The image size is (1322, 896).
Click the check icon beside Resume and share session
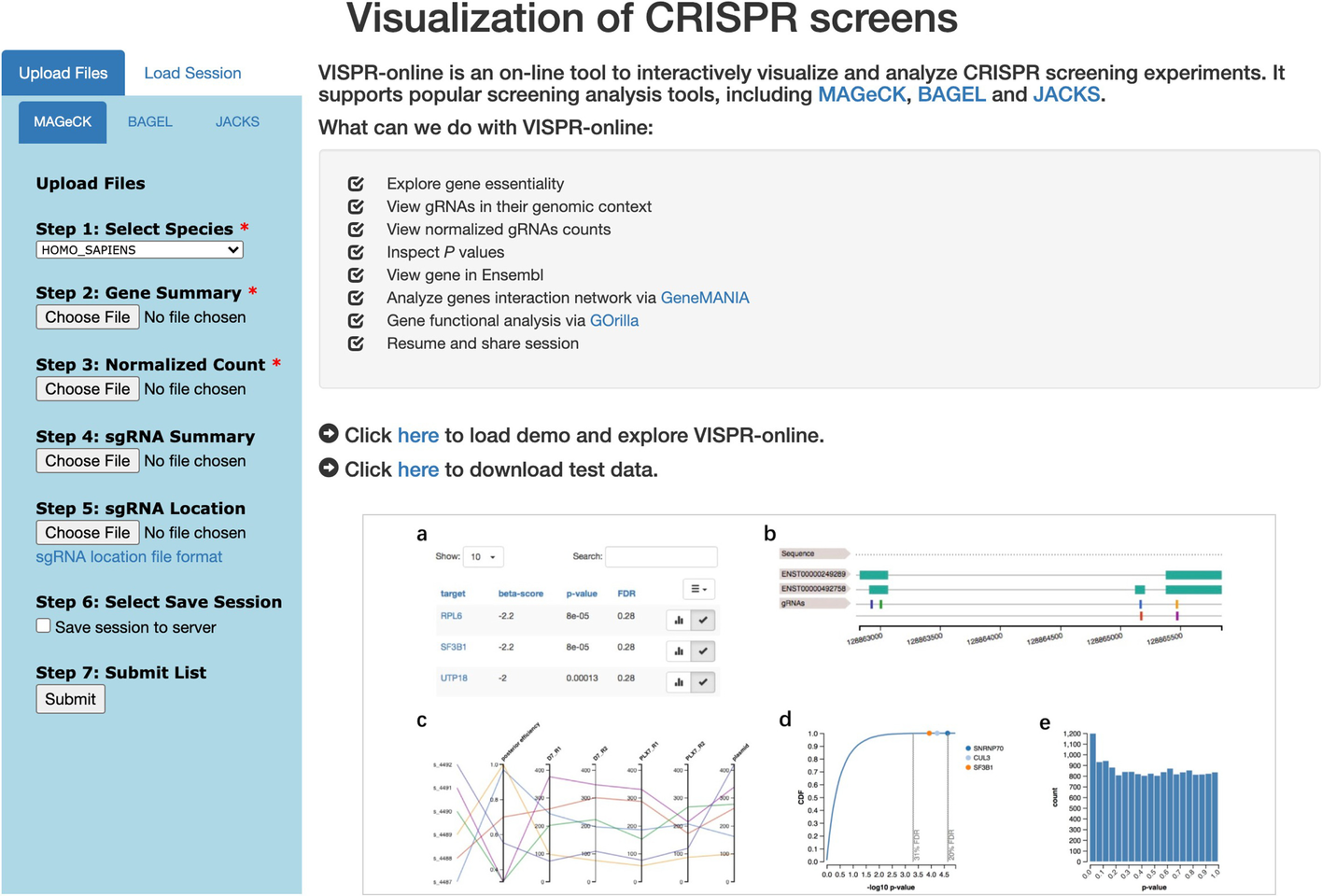click(x=356, y=343)
